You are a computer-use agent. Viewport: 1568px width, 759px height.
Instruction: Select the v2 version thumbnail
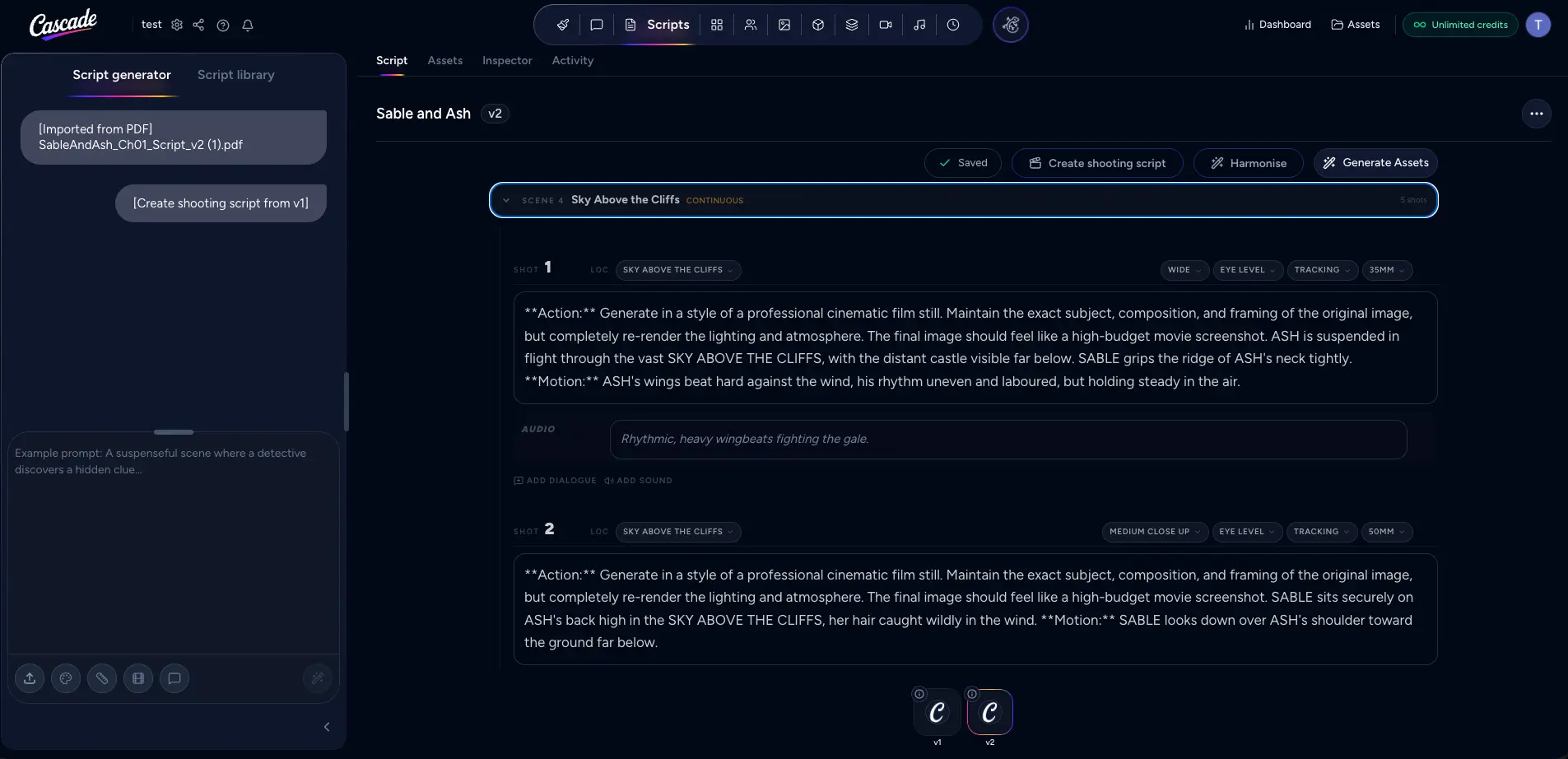[x=989, y=712]
